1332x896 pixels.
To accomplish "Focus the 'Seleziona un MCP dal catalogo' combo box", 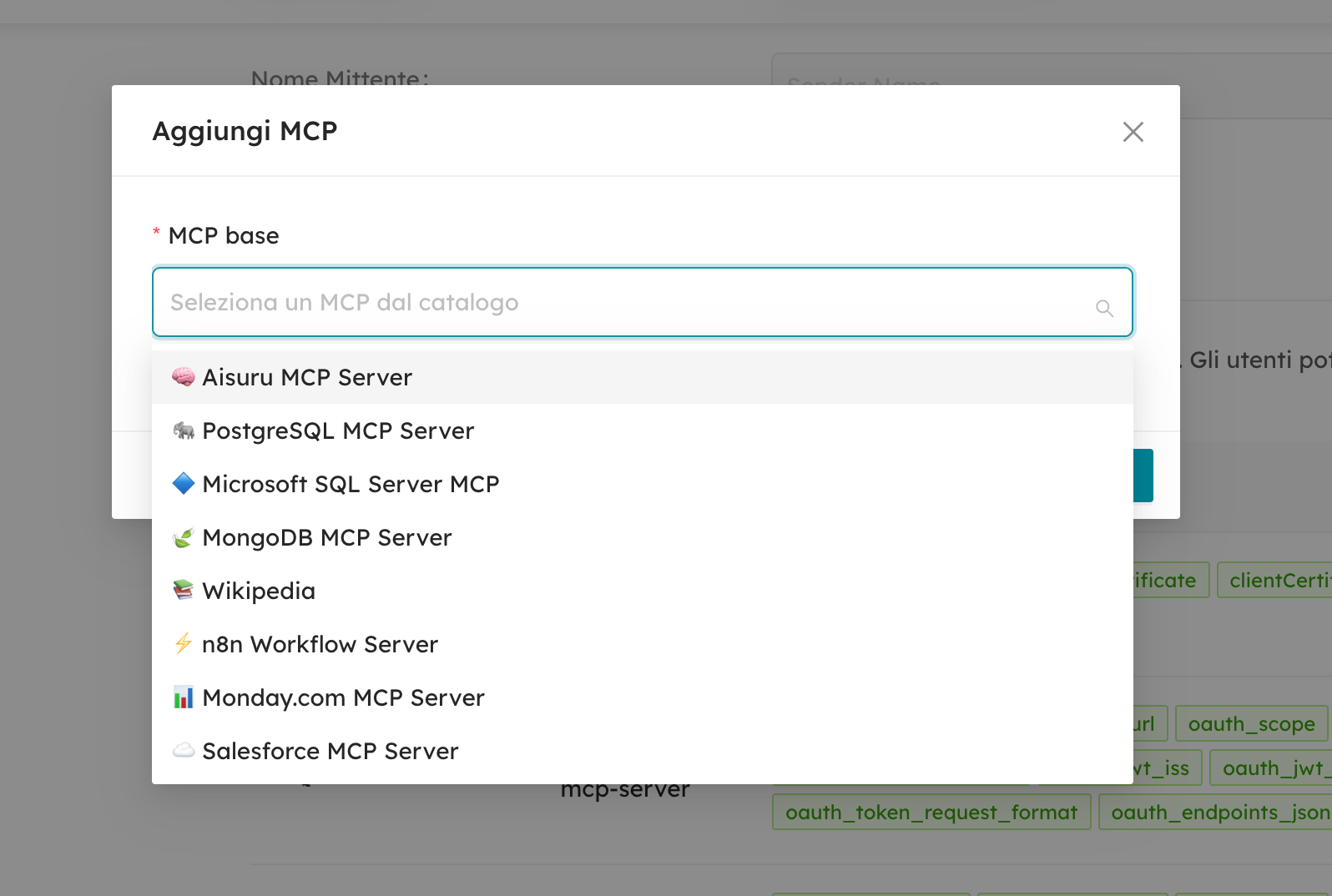I will pyautogui.click(x=642, y=302).
